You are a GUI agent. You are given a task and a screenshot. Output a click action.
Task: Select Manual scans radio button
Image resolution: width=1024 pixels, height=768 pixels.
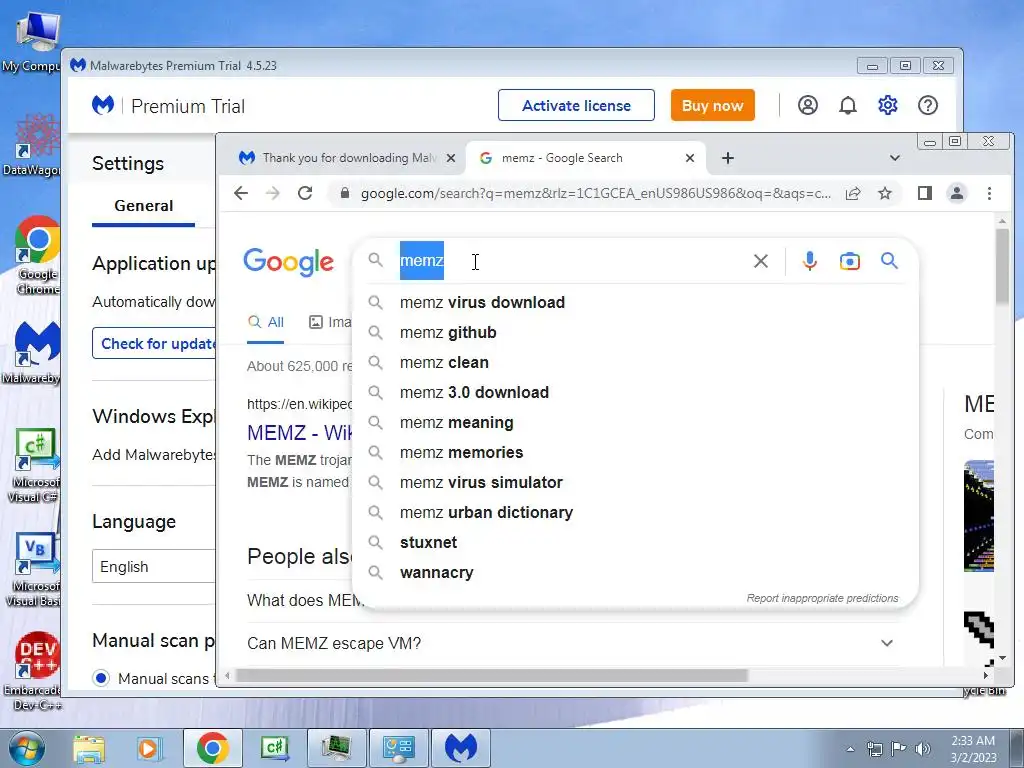click(x=101, y=679)
